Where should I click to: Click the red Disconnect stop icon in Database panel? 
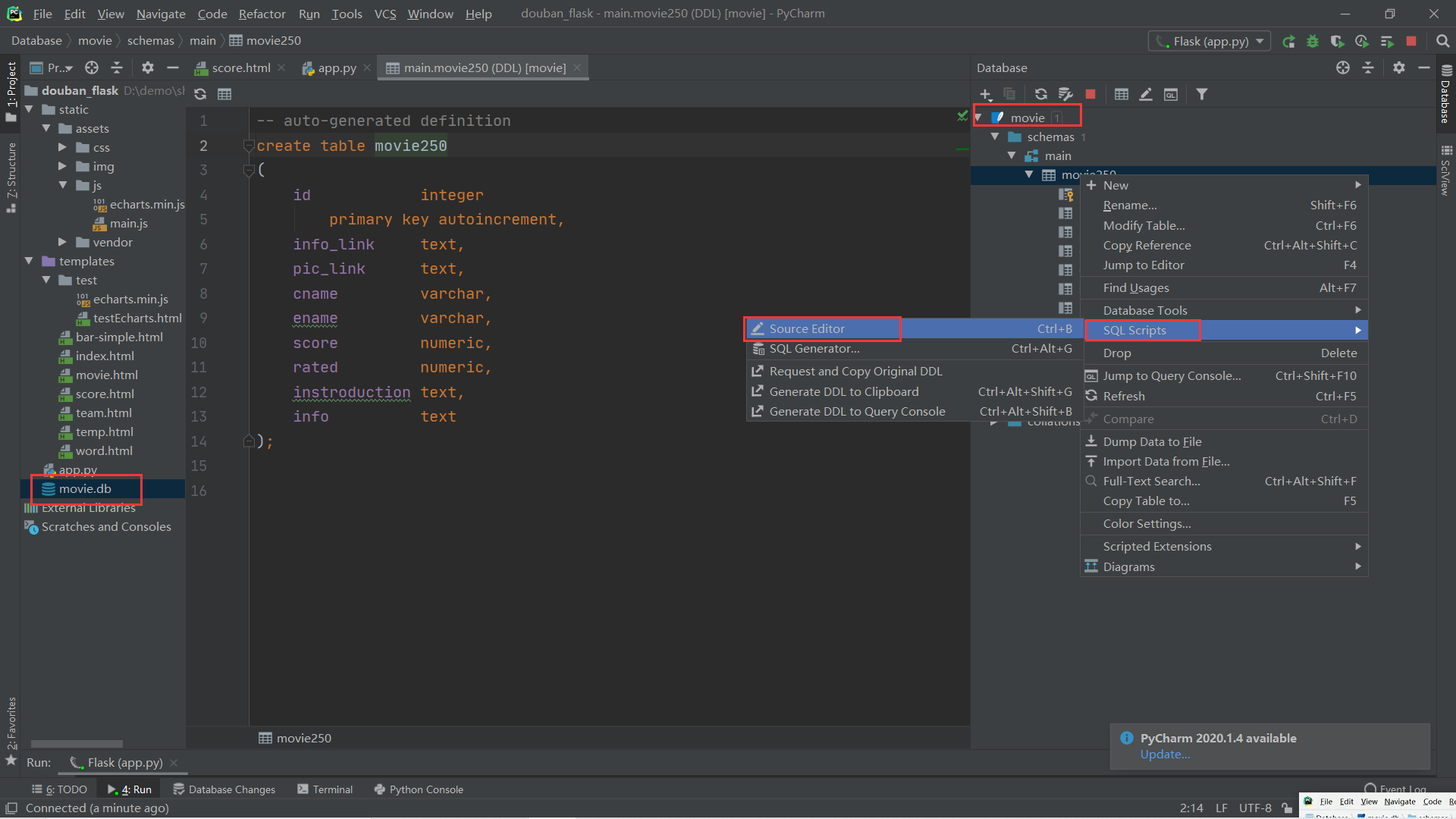1090,94
